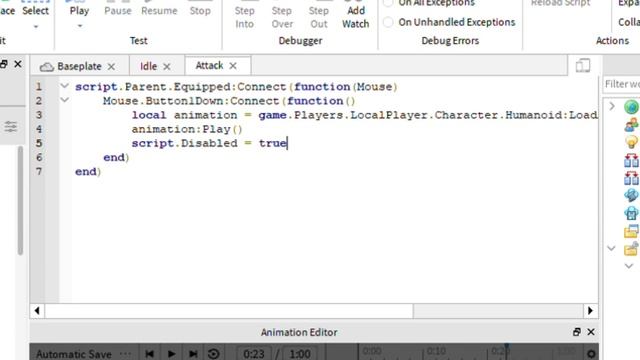The width and height of the screenshot is (640, 360).
Task: Open Animation Editor gear settings
Action: tap(591, 353)
